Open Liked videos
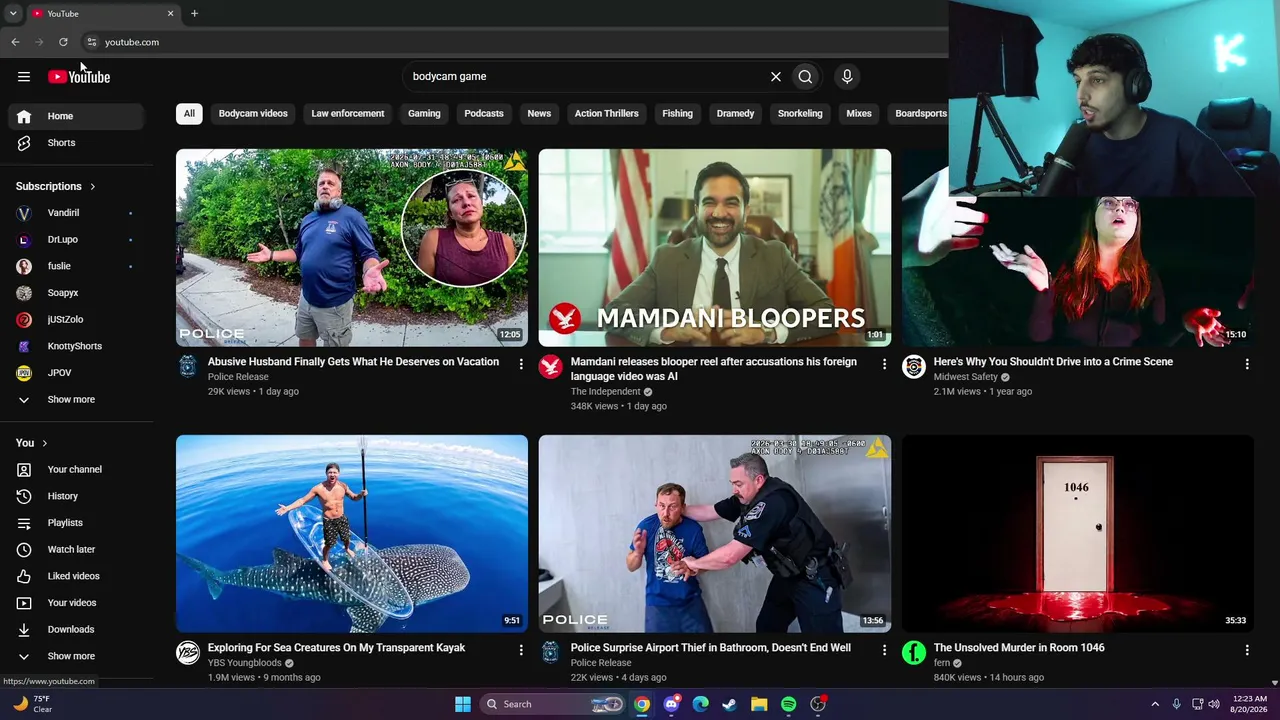This screenshot has width=1280, height=720. click(x=77, y=576)
